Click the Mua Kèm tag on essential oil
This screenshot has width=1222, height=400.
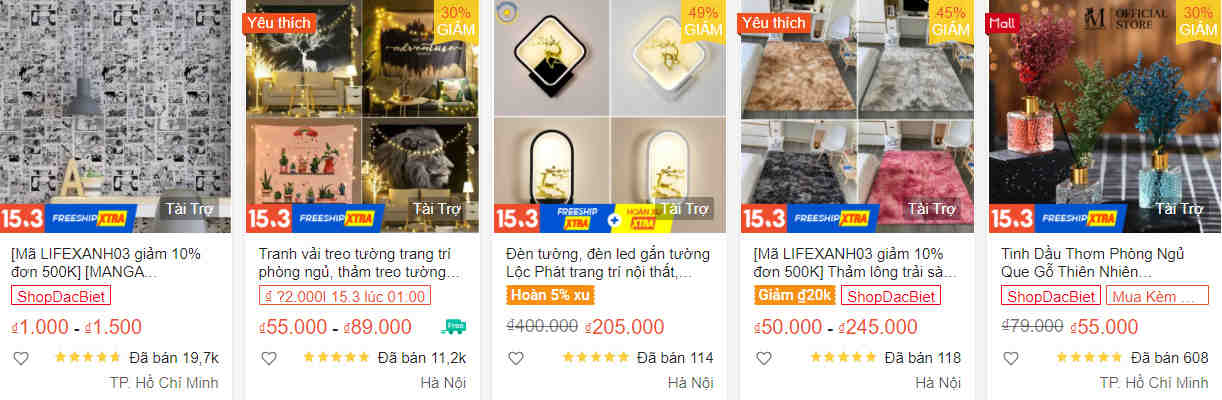[1155, 296]
